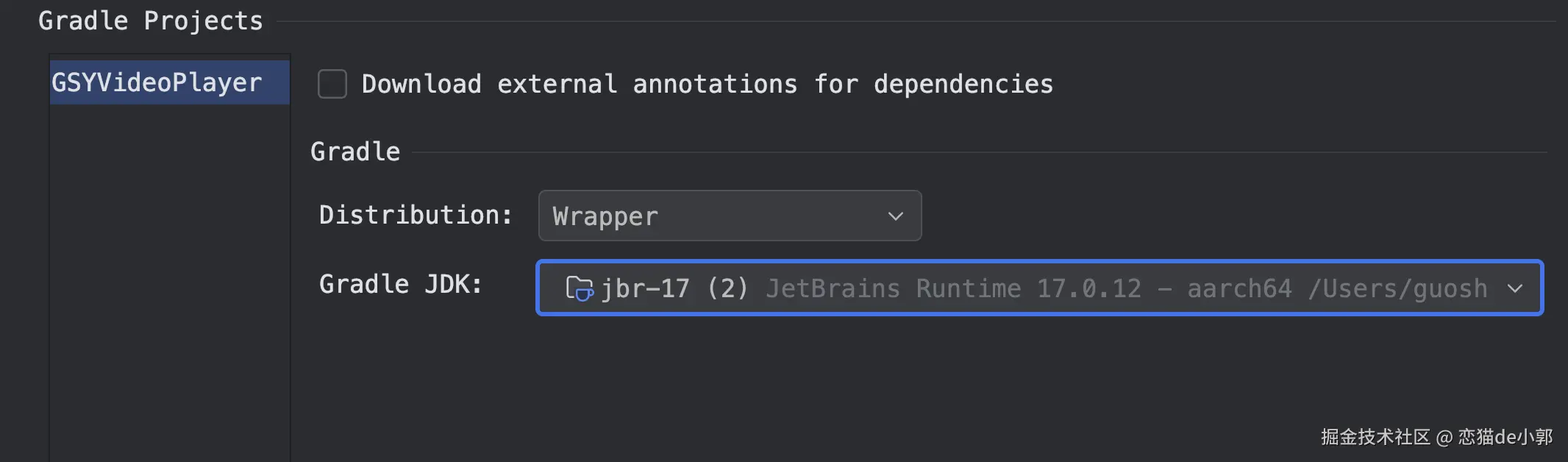The height and width of the screenshot is (462, 1568).
Task: Click the 'Download external annotations for dependencies' label
Action: (x=708, y=84)
